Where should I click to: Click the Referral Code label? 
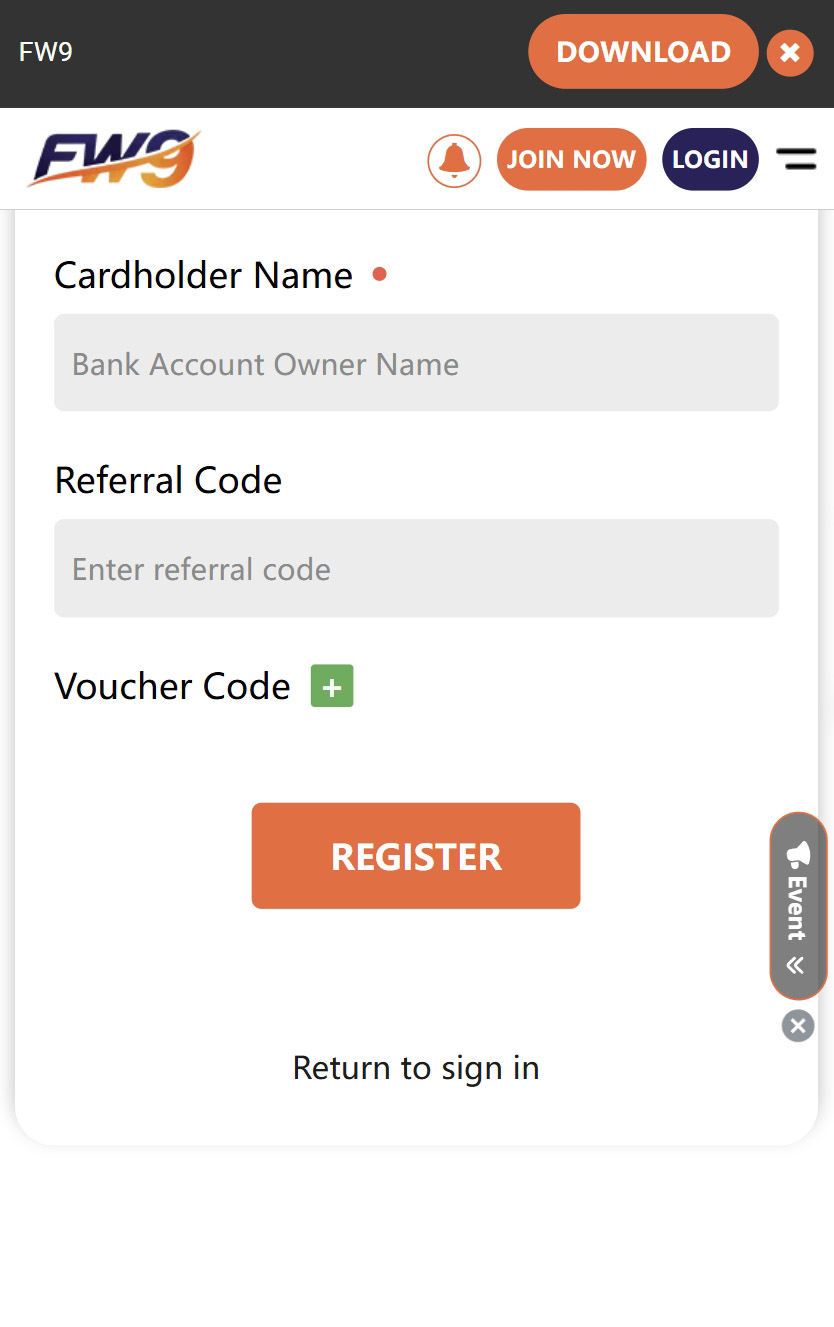[168, 480]
